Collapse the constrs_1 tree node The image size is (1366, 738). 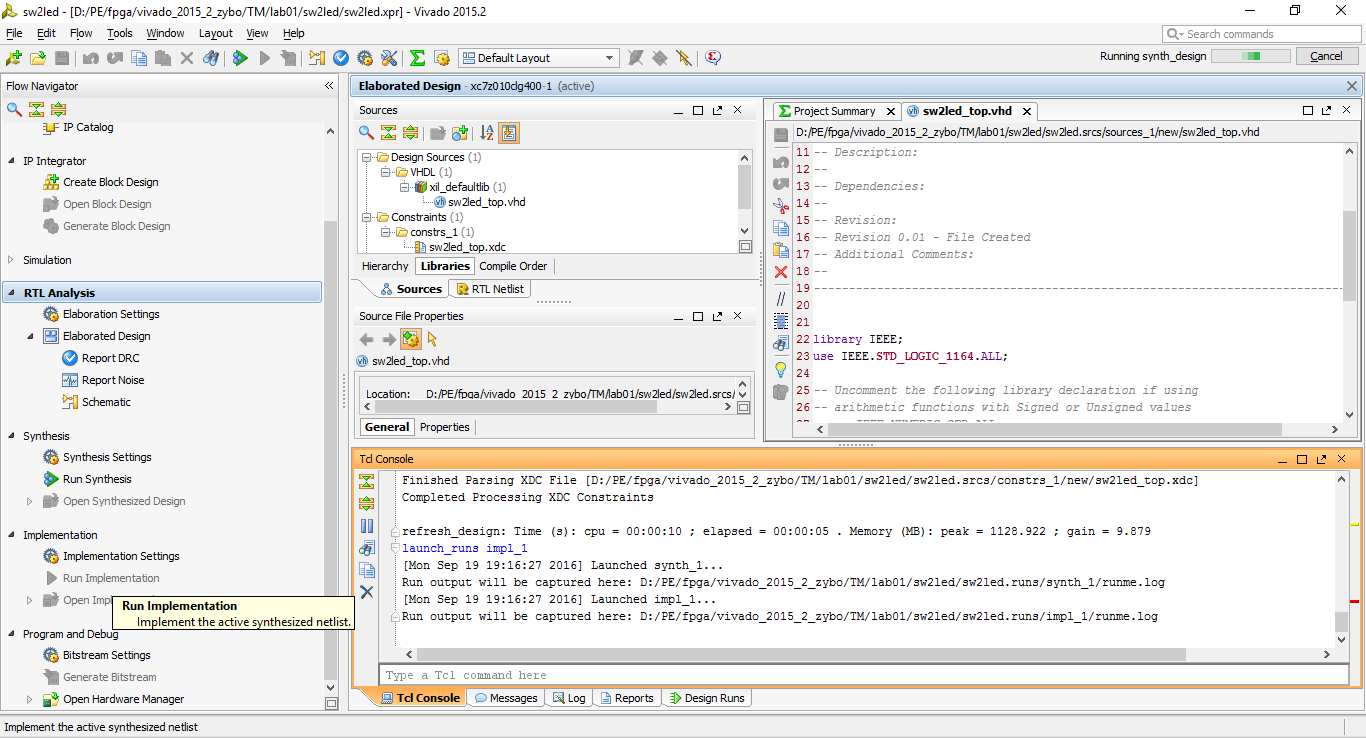(x=386, y=232)
